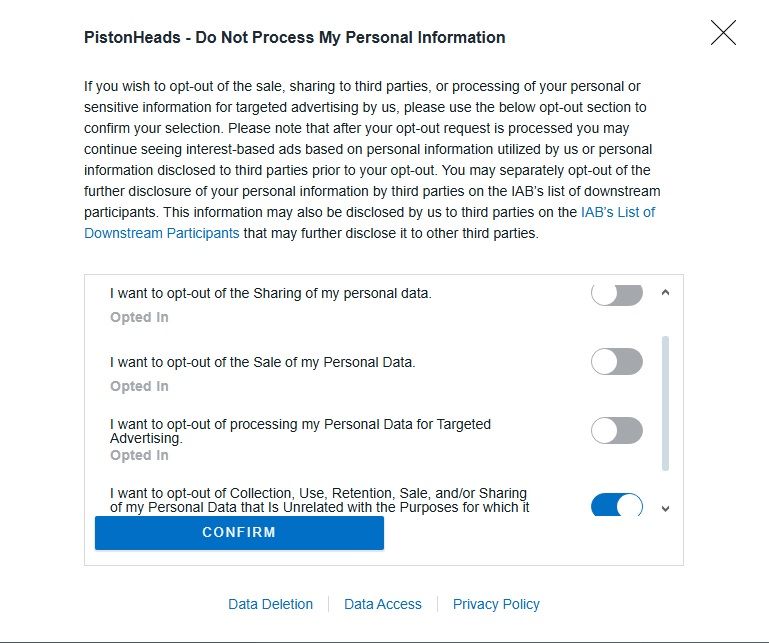Click the scroll up arrow in options list

tap(666, 294)
